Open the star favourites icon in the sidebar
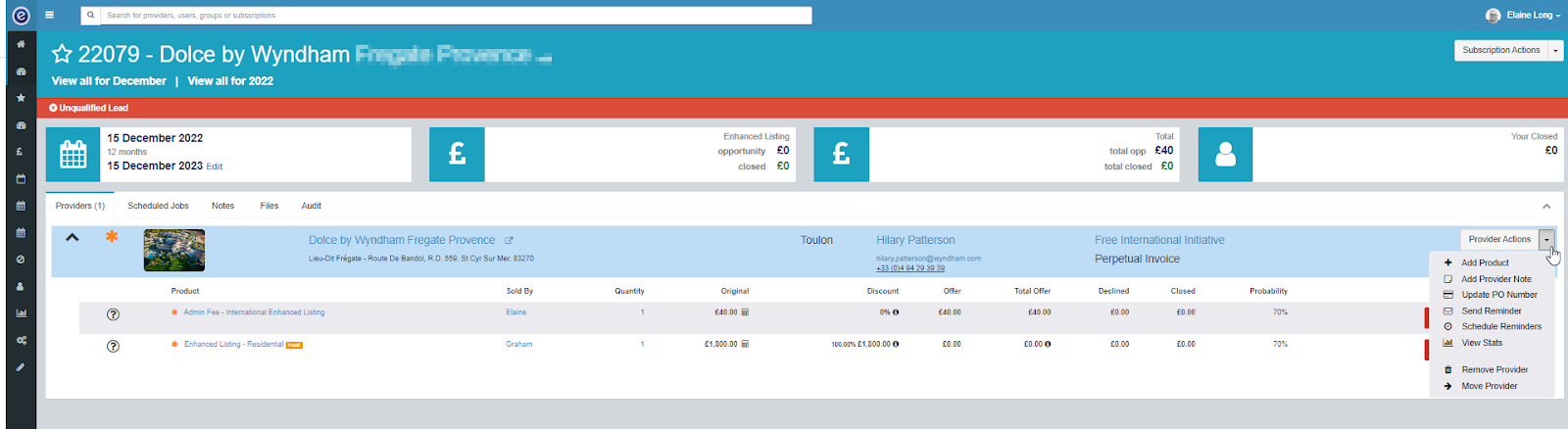This screenshot has width=1568, height=429. [x=21, y=98]
